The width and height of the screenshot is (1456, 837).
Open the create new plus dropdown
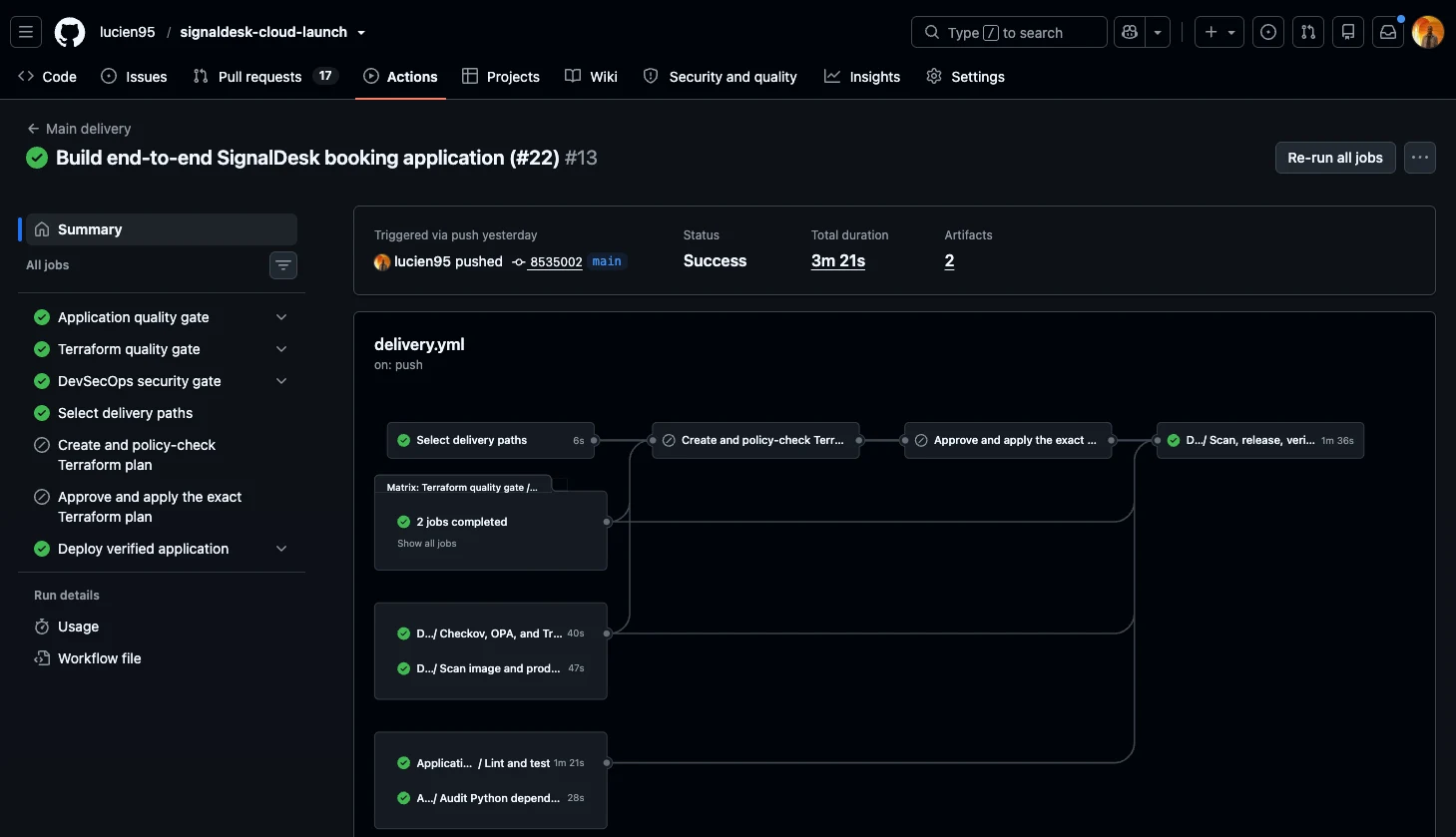coord(1219,32)
